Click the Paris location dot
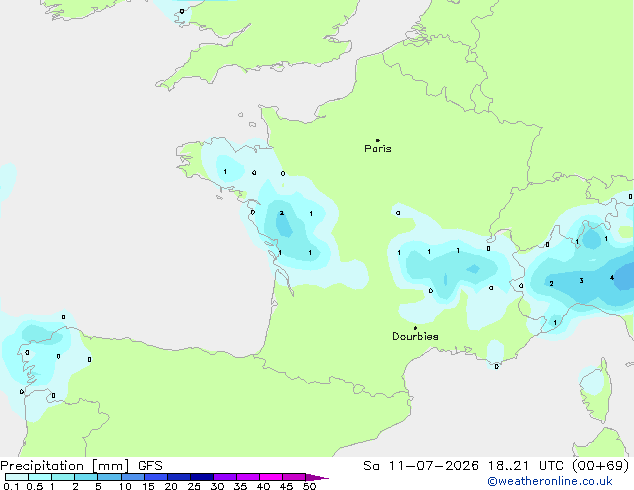Image resolution: width=634 pixels, height=490 pixels. point(378,140)
